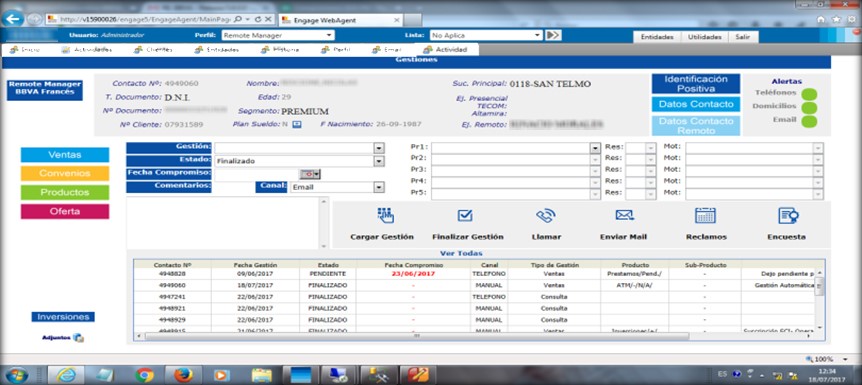
Task: Click the browser back arrow
Action: pyautogui.click(x=13, y=18)
